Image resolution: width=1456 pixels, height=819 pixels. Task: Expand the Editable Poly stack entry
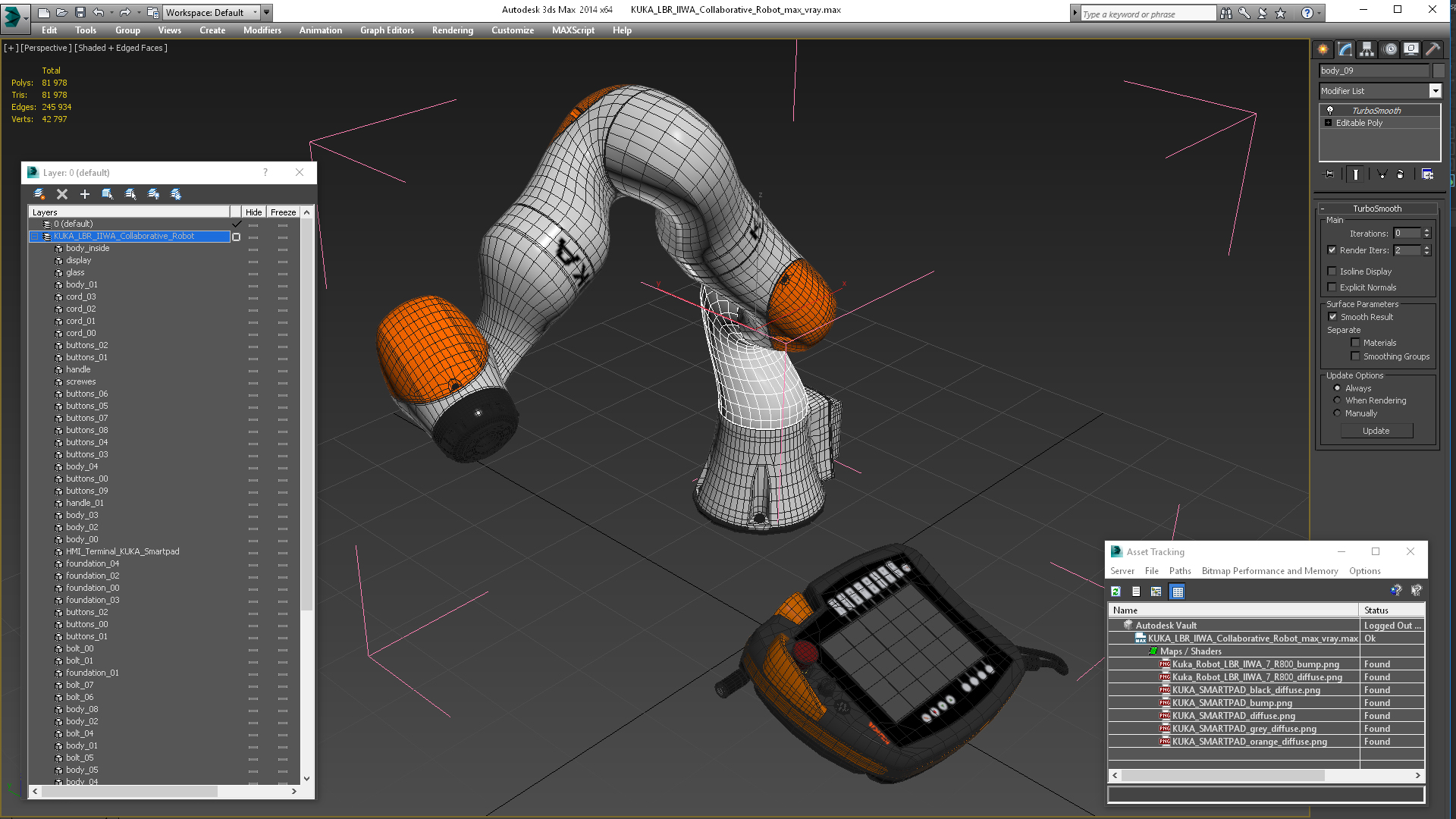[1328, 123]
